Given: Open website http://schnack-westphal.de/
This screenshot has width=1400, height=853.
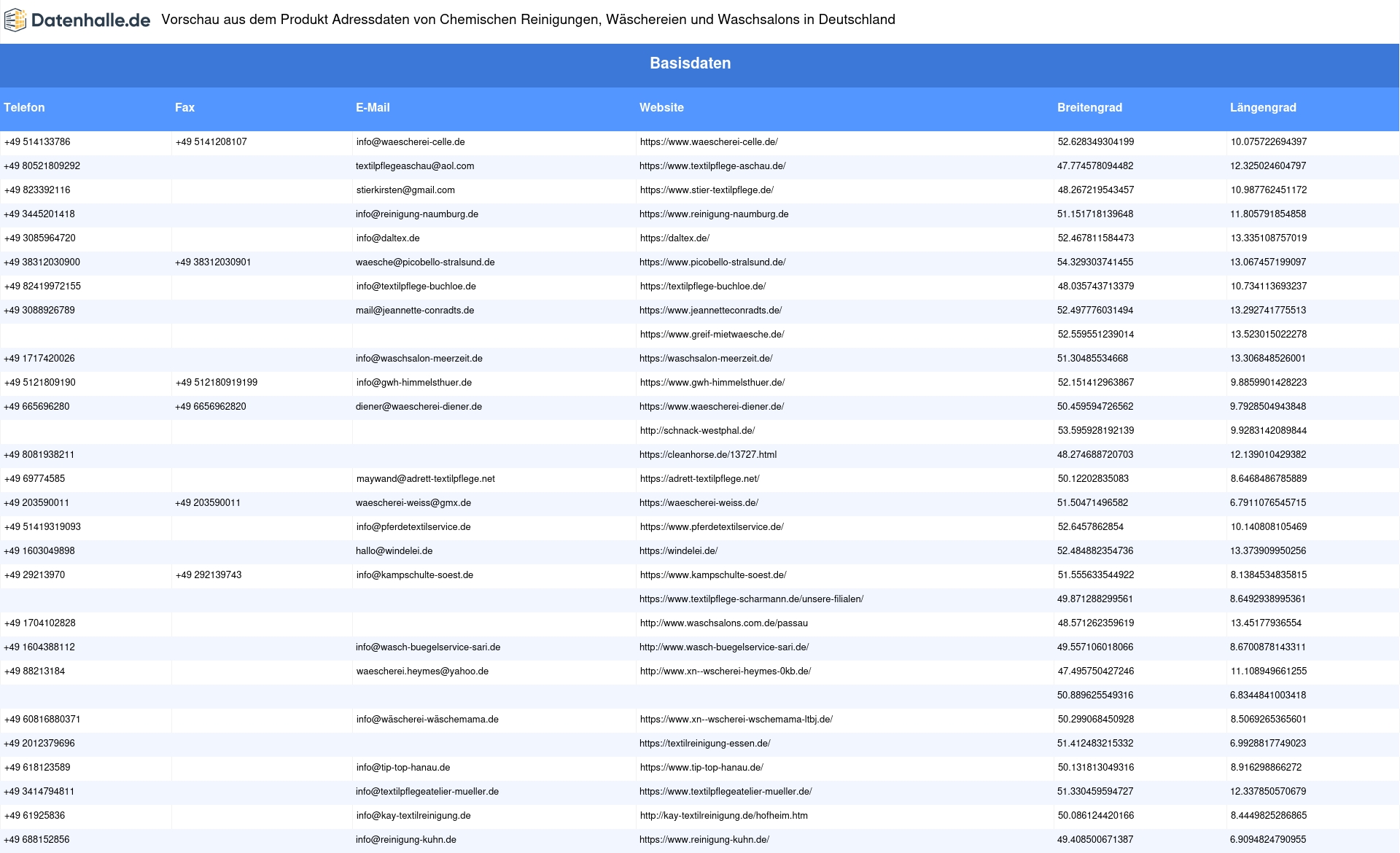Looking at the screenshot, I should coord(697,431).
